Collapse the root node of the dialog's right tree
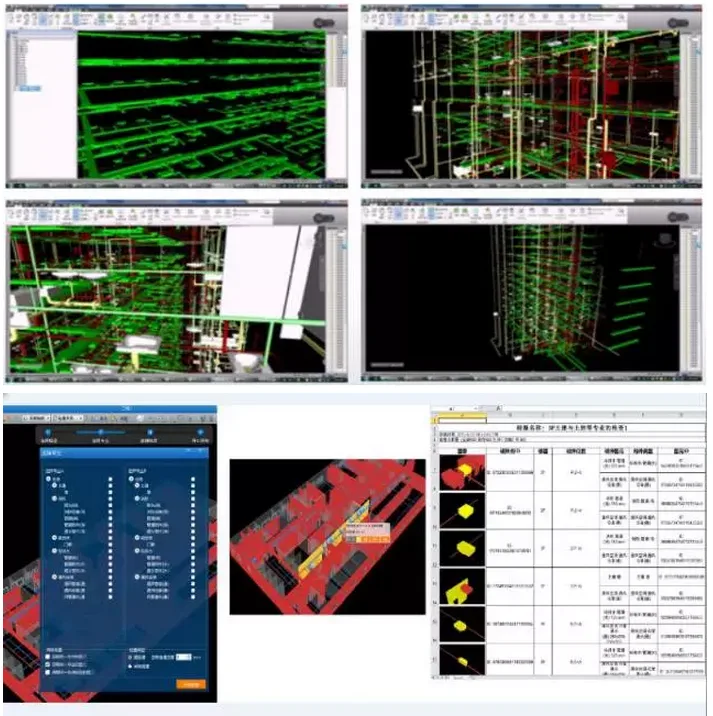 pyautogui.click(x=131, y=479)
